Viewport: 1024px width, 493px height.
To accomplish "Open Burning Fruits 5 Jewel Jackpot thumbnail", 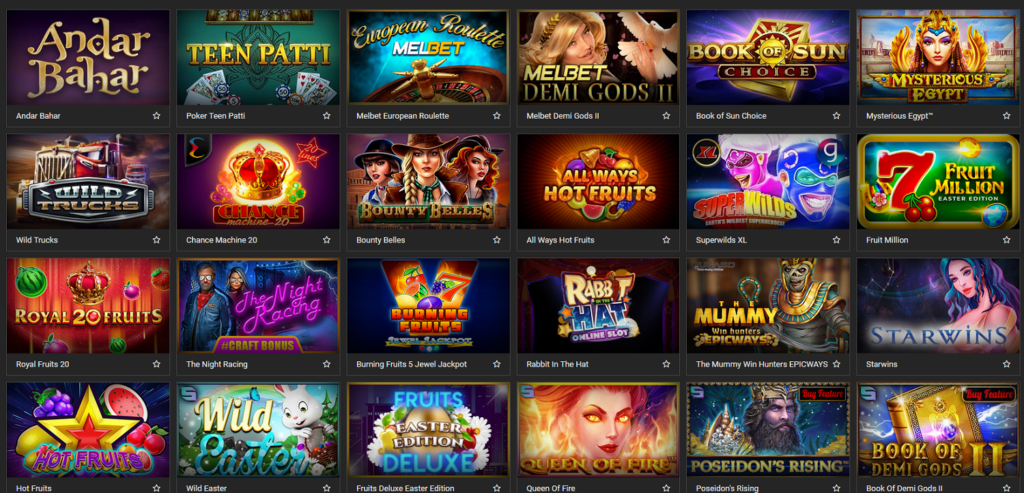I will pyautogui.click(x=428, y=306).
